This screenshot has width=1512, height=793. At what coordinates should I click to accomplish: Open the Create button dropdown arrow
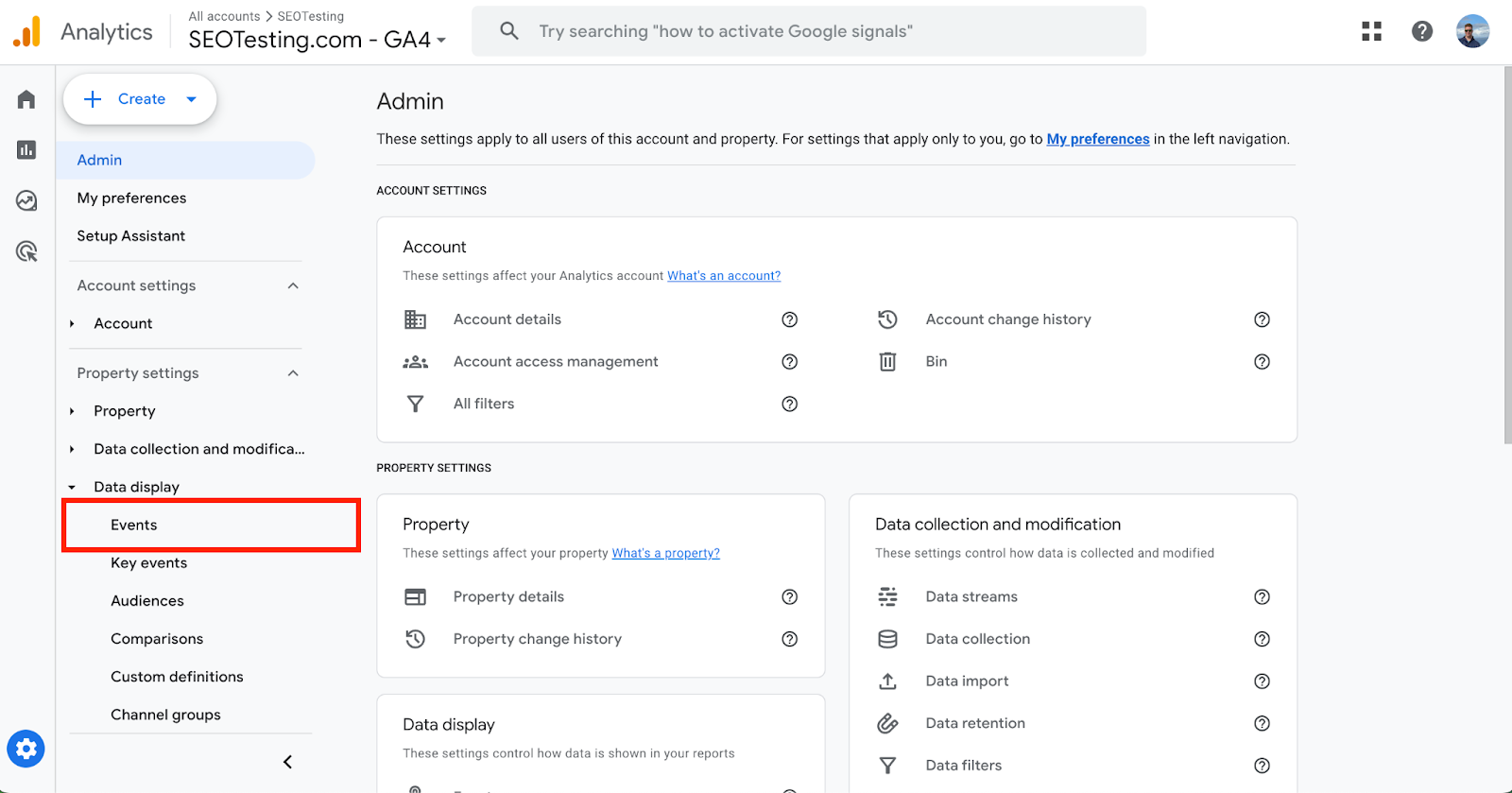pyautogui.click(x=192, y=98)
